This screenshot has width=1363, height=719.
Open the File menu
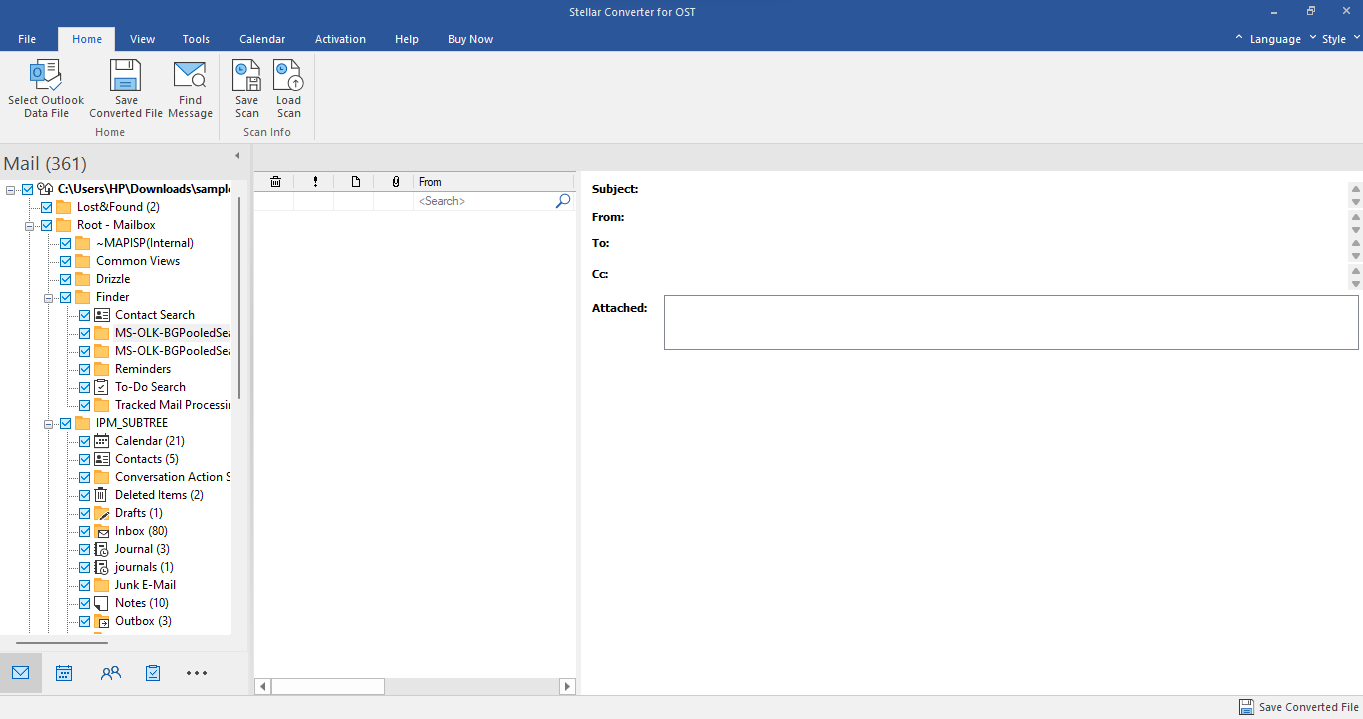coord(27,39)
